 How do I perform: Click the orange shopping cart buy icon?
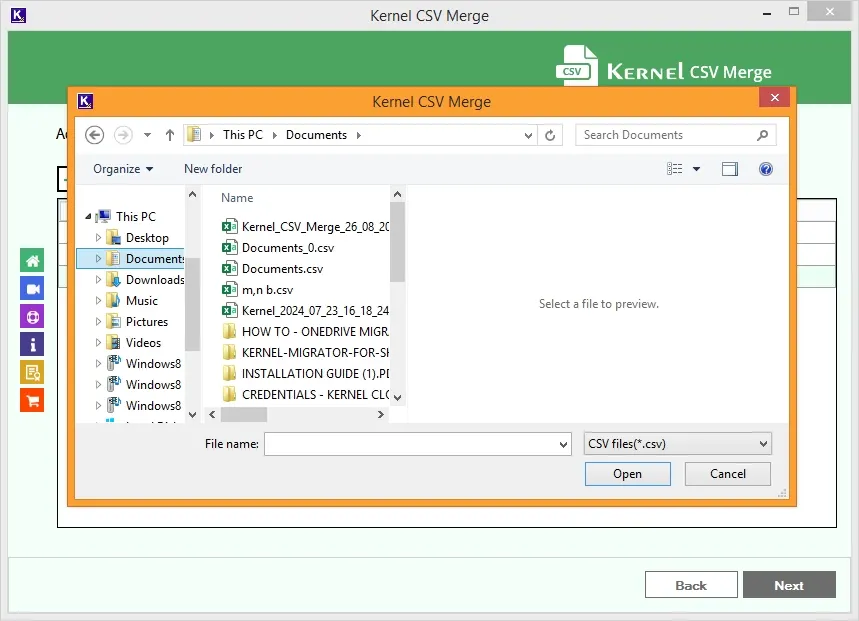(x=32, y=400)
